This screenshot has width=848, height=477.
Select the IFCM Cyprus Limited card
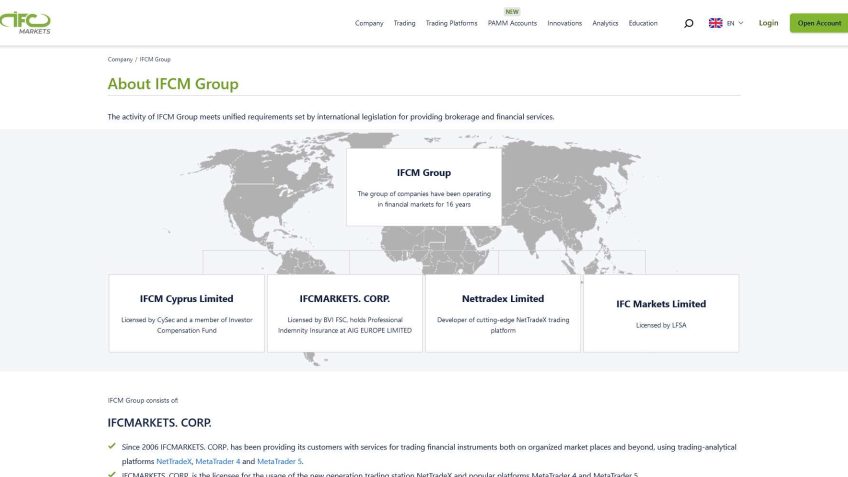coord(187,313)
